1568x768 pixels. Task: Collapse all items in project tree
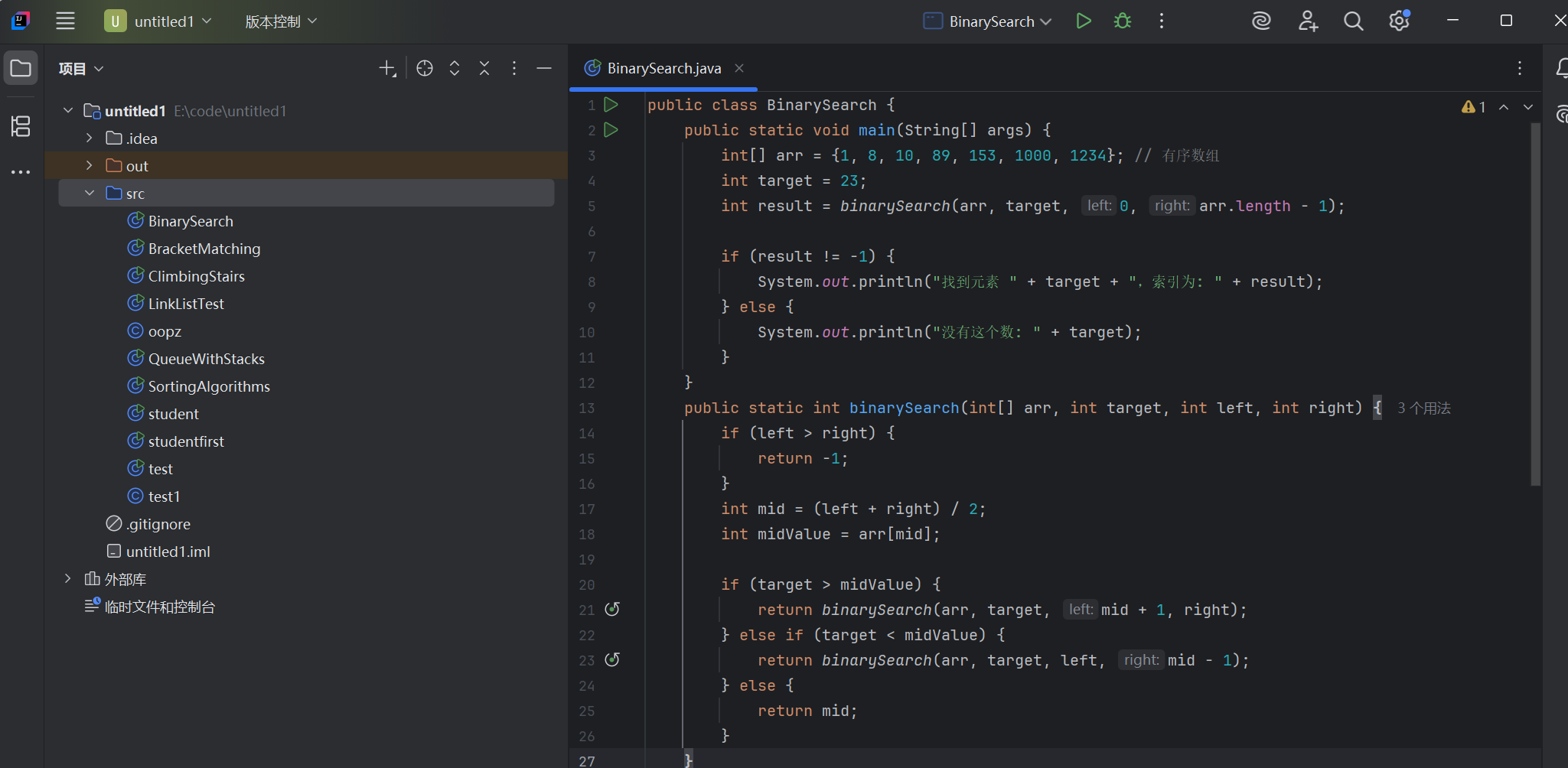click(484, 69)
